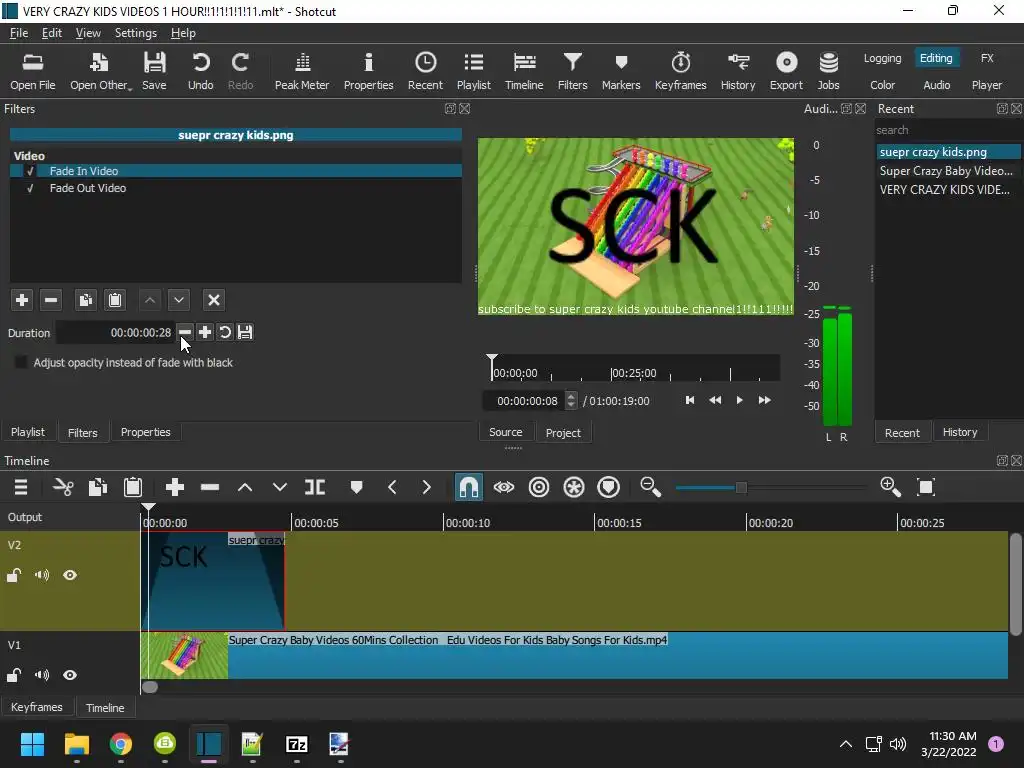This screenshot has width=1024, height=768.
Task: Remove the selected filter with minus button
Action: (50, 300)
